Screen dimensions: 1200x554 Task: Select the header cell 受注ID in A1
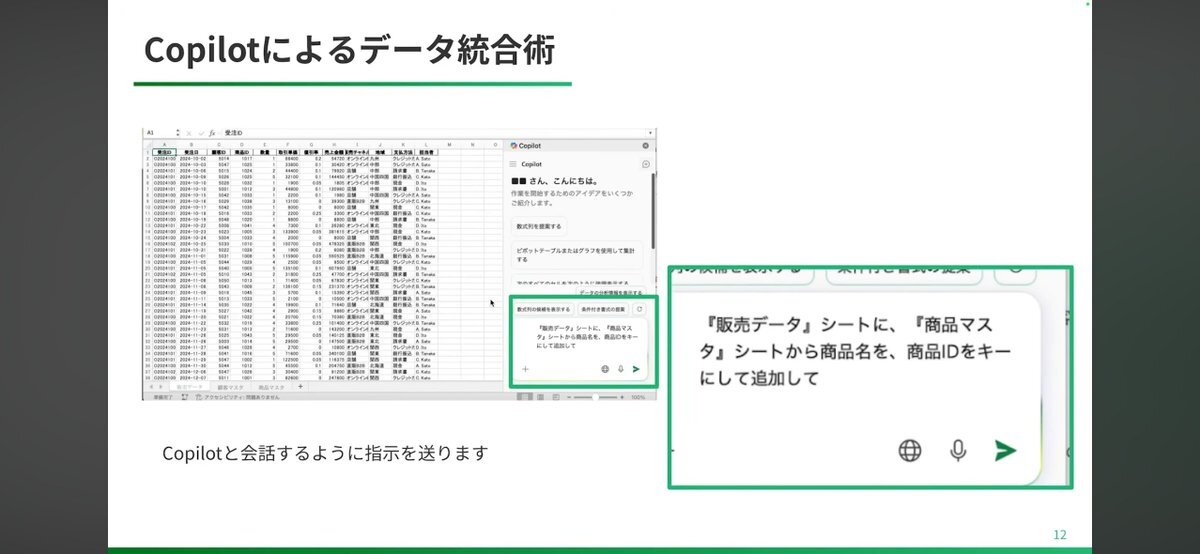click(164, 152)
